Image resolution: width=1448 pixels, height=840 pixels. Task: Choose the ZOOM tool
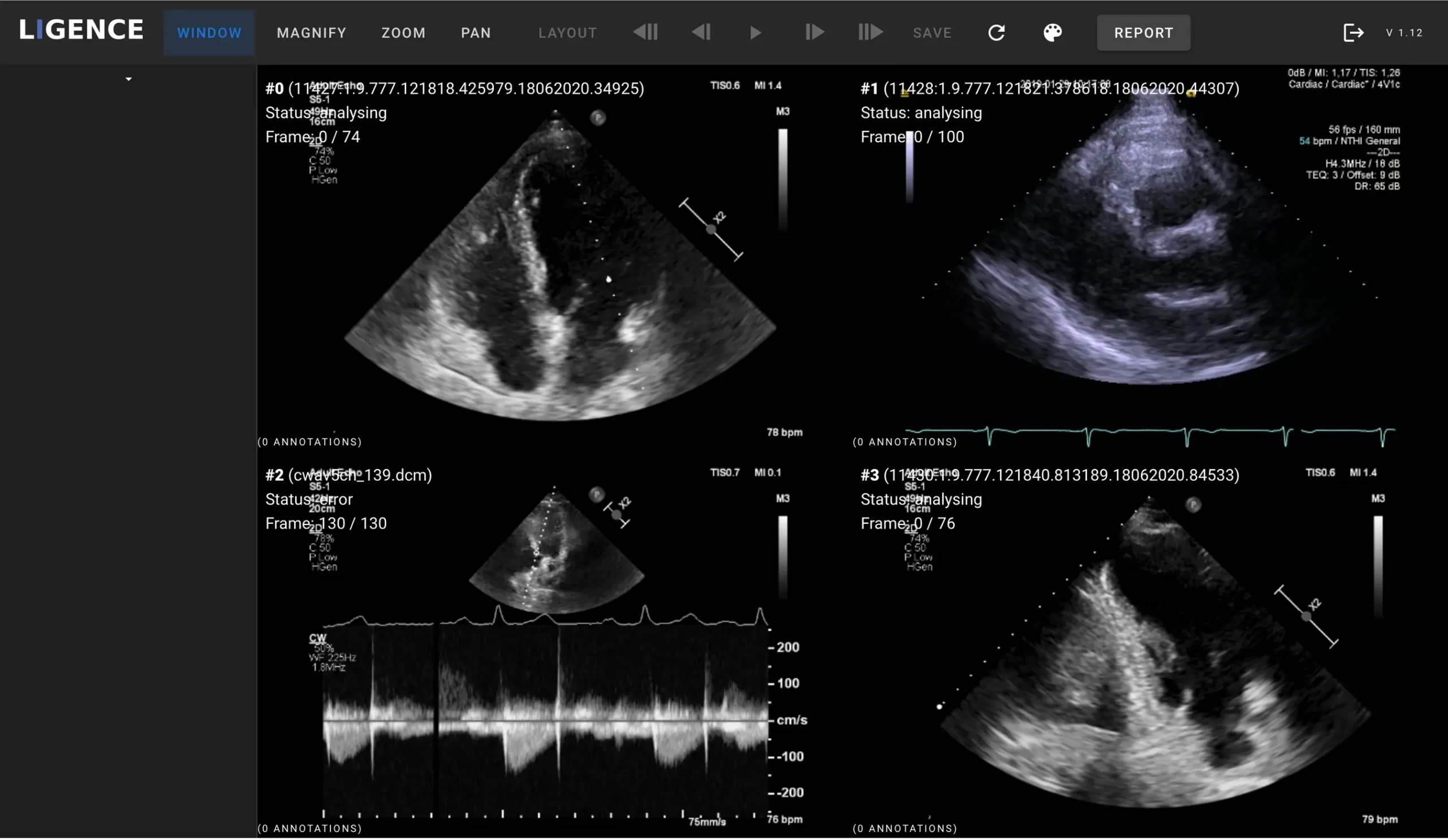tap(403, 33)
